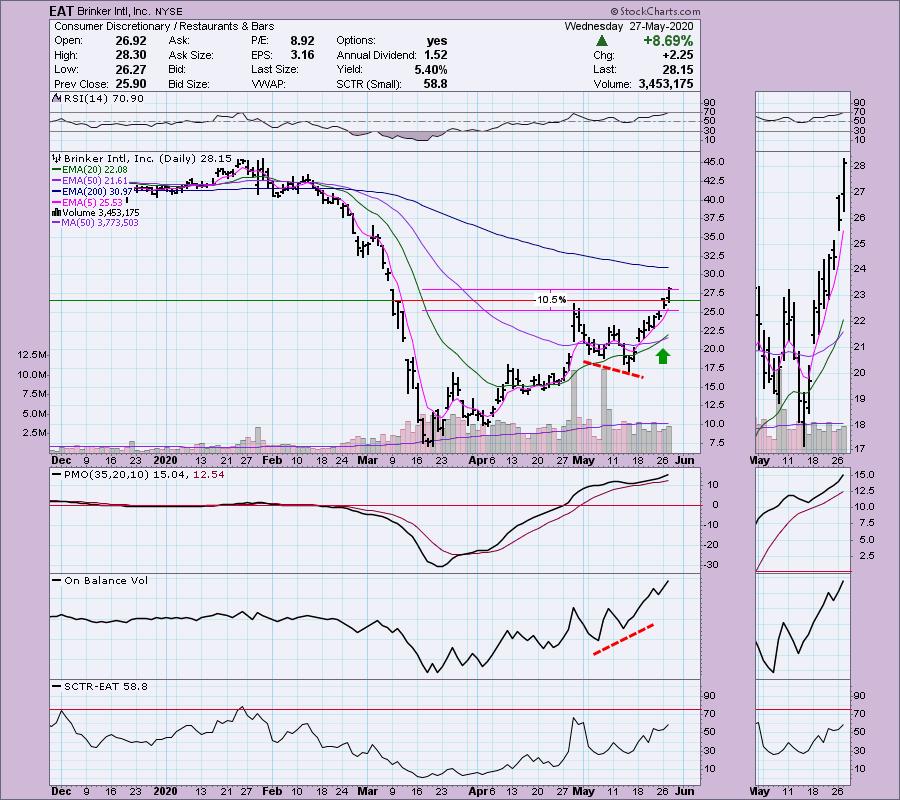900x800 pixels.
Task: Click the Prev Close value 25.90
Action: pyautogui.click(x=131, y=84)
